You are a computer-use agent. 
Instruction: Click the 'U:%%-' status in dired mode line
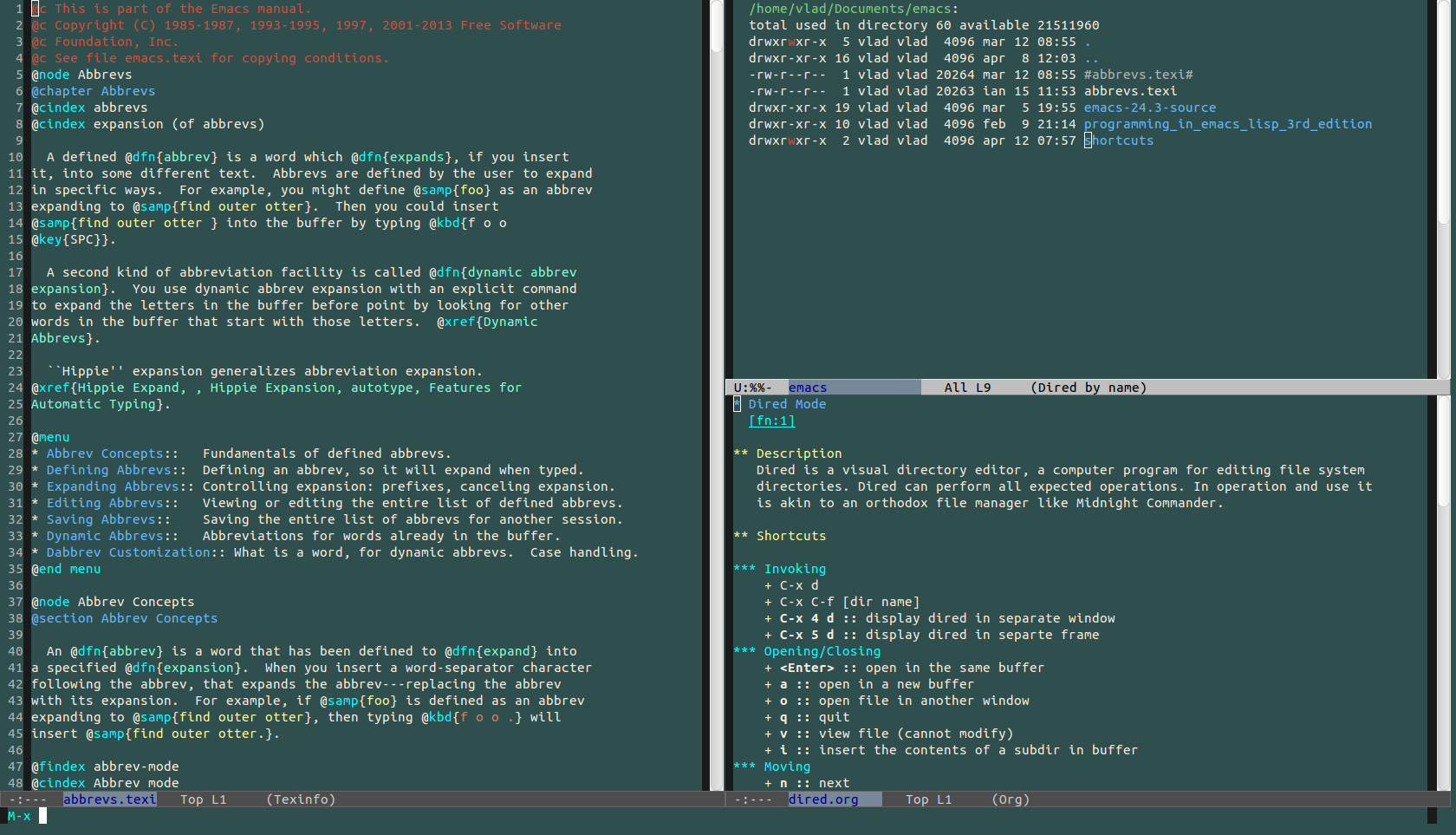click(x=752, y=388)
